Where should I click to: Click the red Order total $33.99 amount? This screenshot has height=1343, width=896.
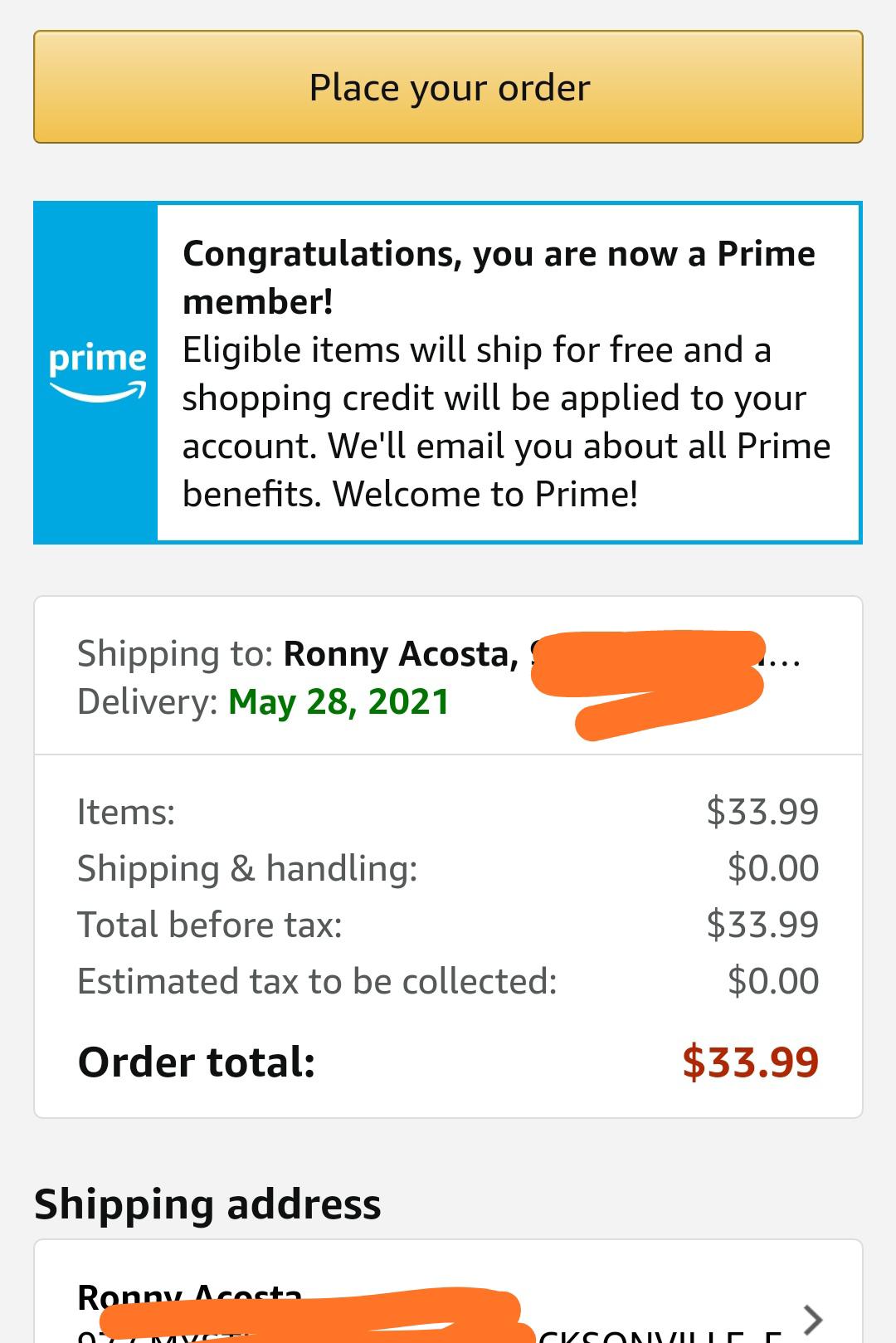click(750, 1062)
